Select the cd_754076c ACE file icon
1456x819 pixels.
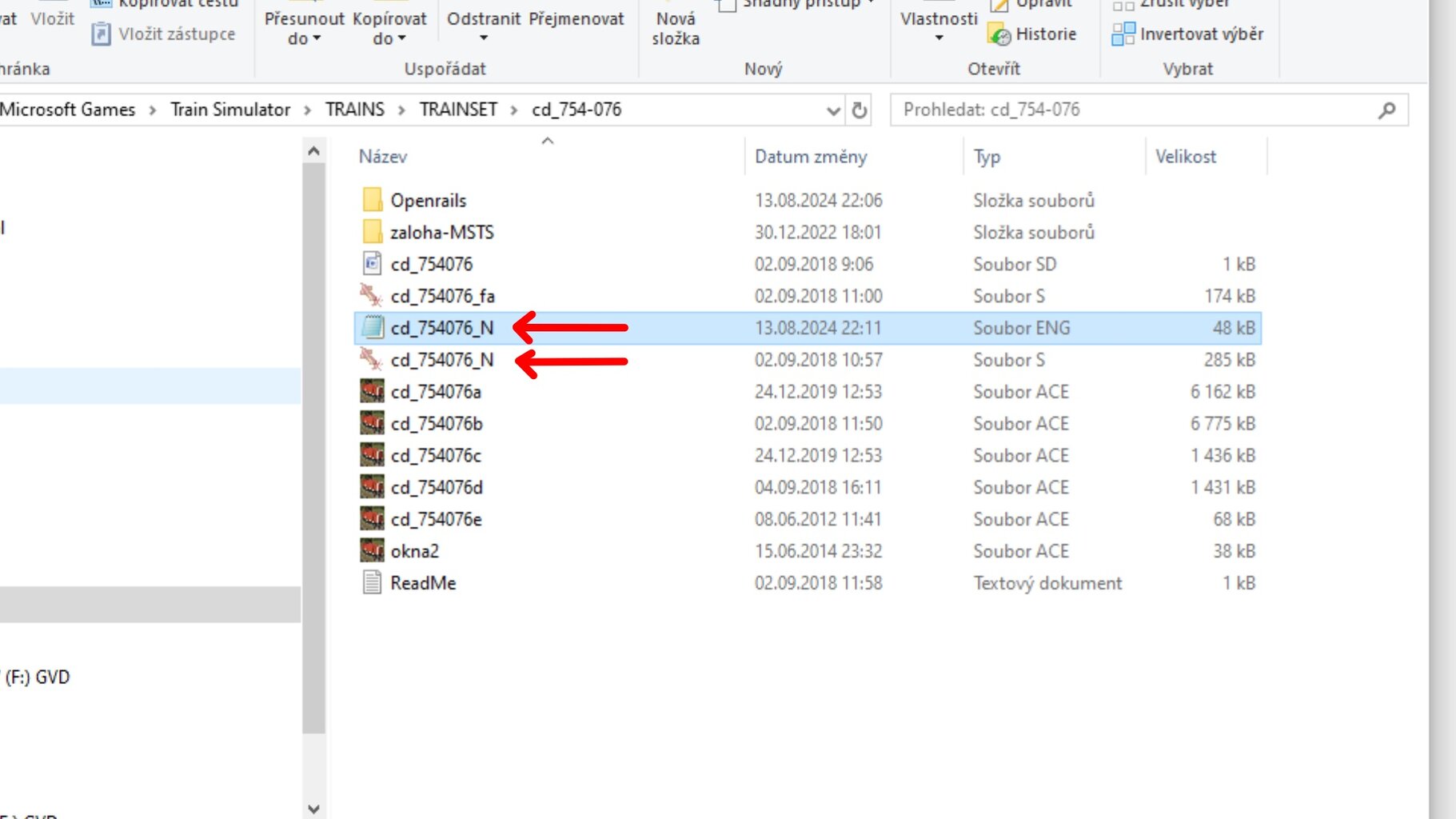tap(372, 455)
